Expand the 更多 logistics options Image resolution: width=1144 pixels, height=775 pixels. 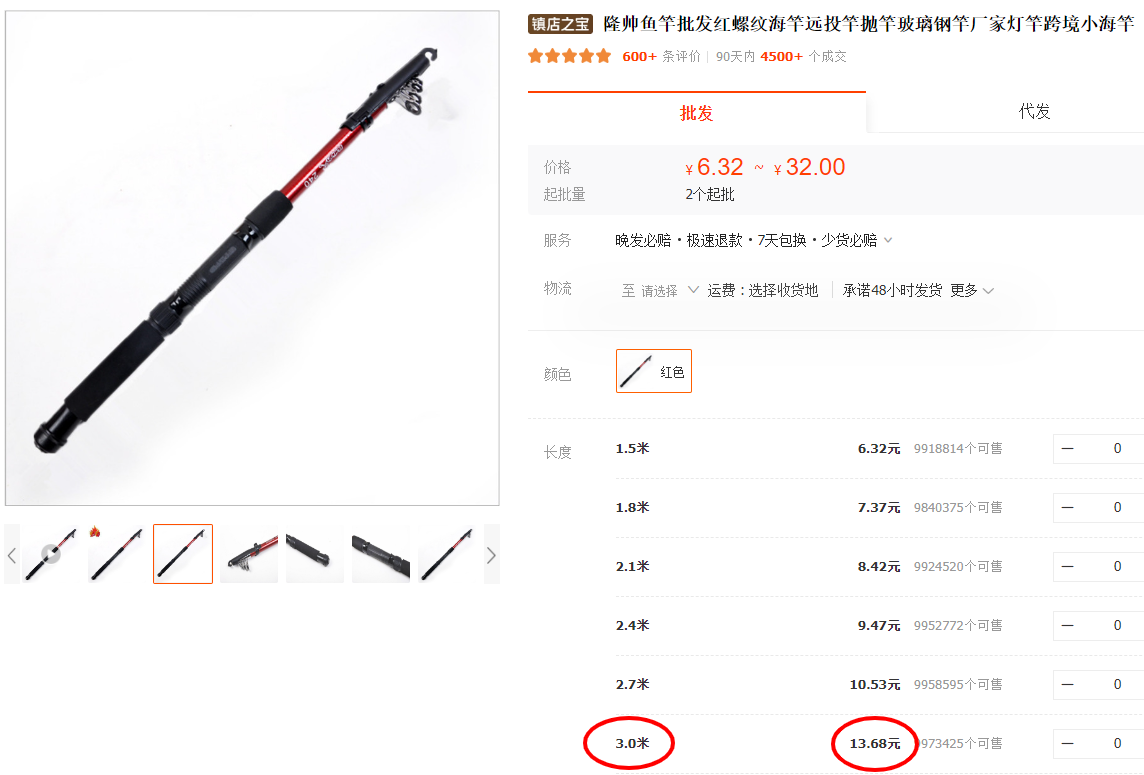972,290
